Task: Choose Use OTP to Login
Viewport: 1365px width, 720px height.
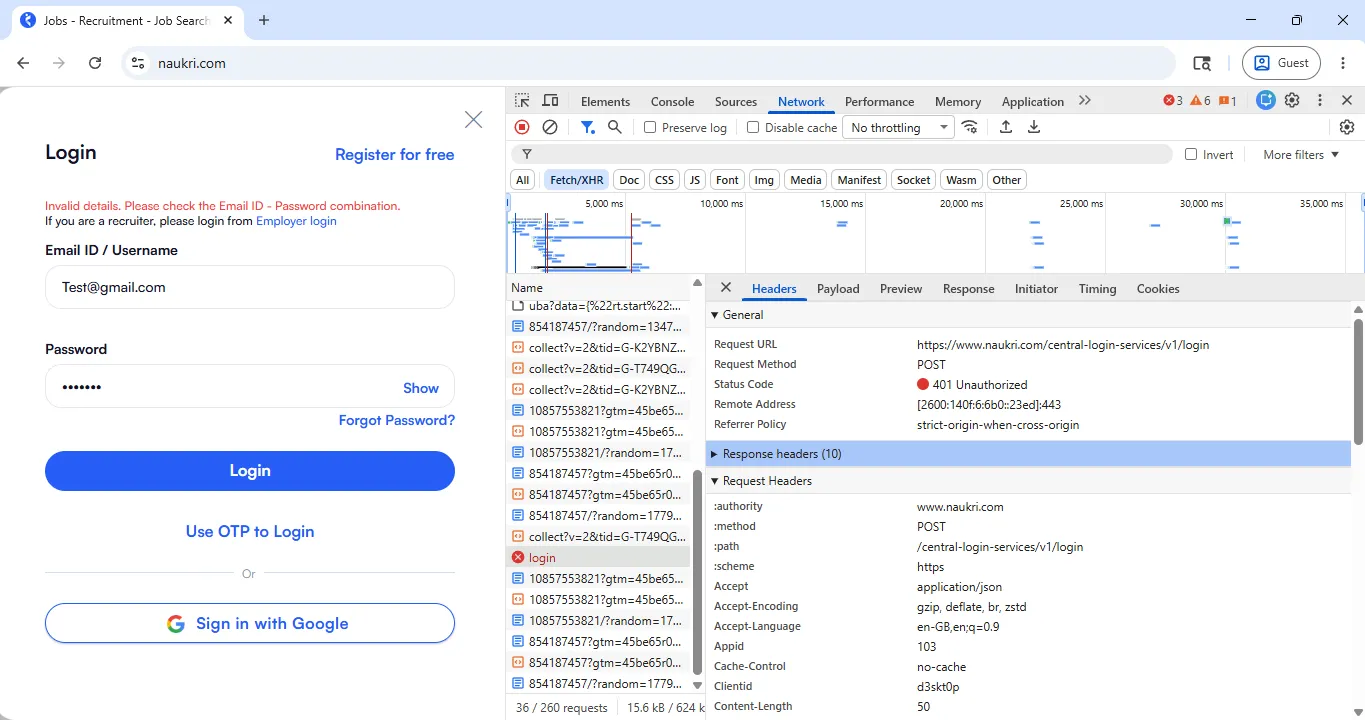Action: pyautogui.click(x=250, y=532)
